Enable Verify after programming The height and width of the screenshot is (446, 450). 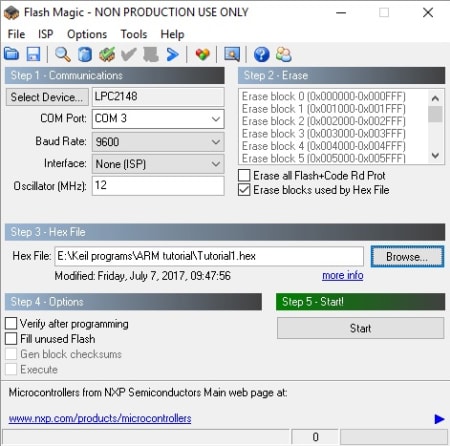[x=11, y=323]
